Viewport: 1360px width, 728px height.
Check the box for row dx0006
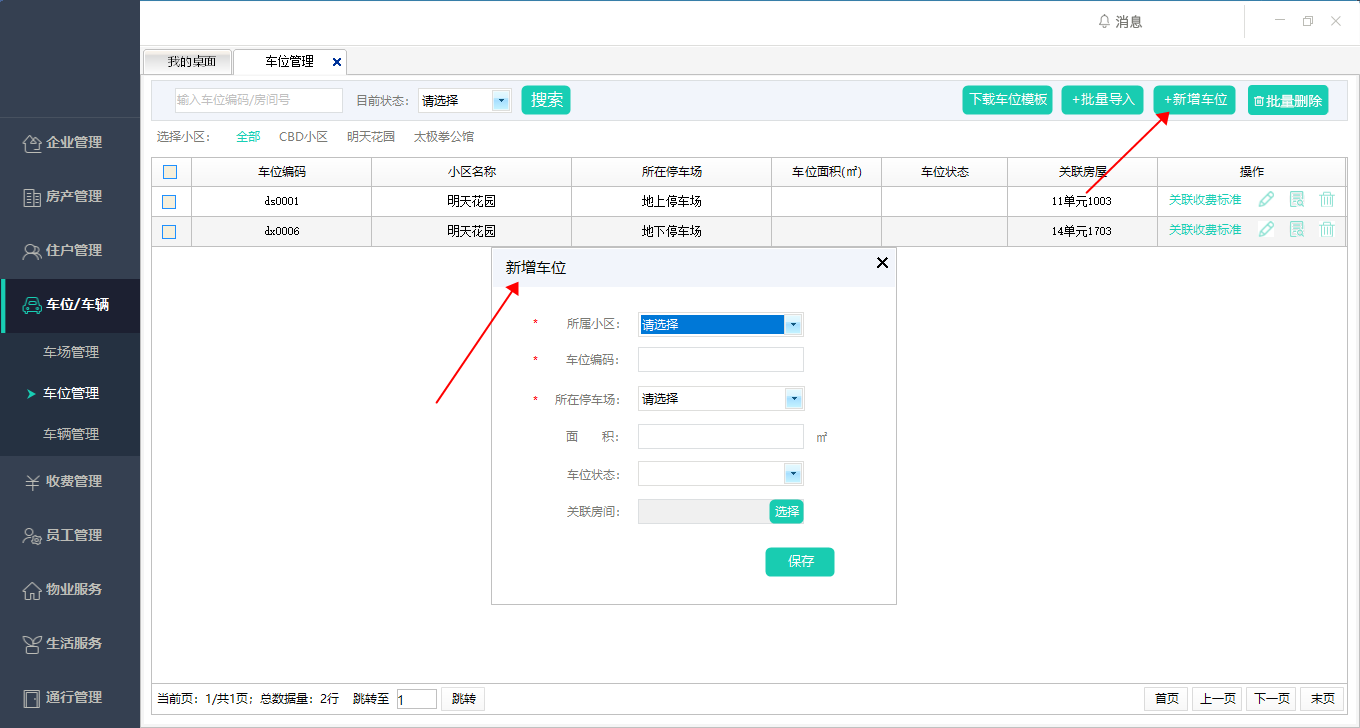tap(170, 232)
